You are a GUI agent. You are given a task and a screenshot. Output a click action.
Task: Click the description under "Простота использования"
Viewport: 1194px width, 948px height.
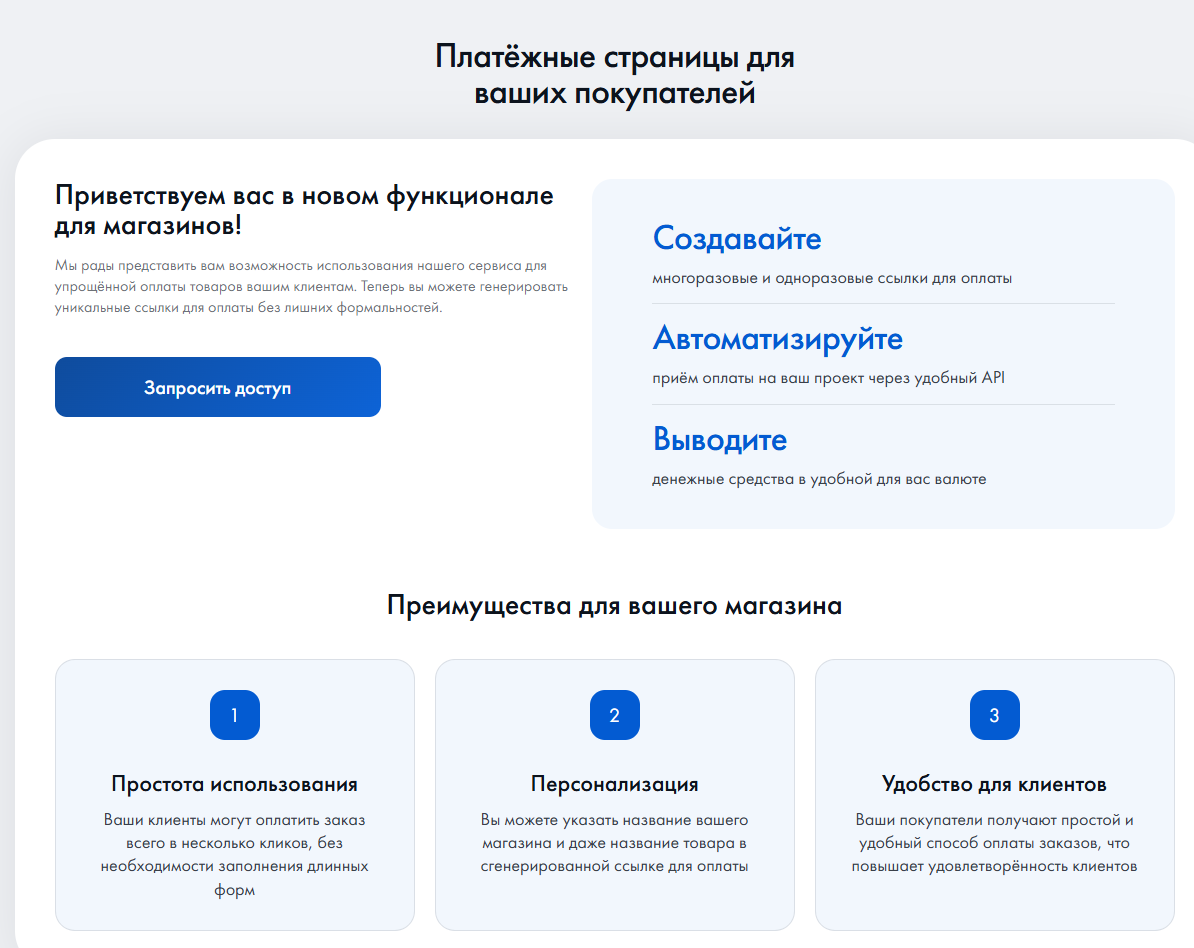tap(235, 855)
